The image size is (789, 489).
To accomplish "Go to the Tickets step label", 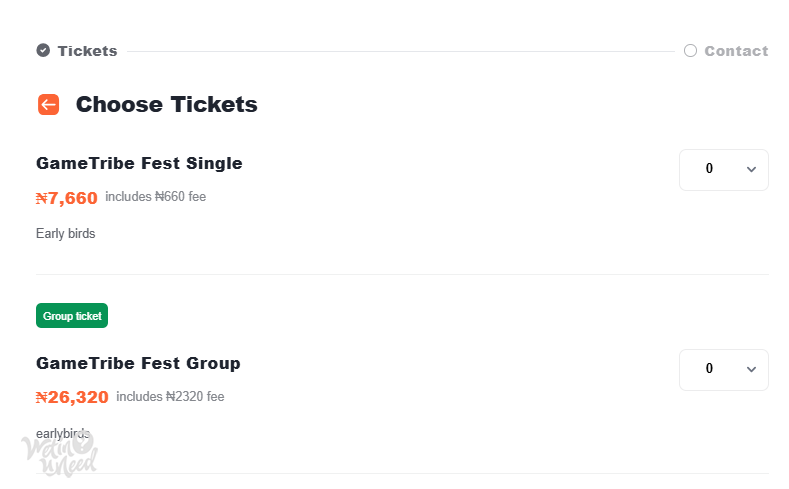I will 88,51.
